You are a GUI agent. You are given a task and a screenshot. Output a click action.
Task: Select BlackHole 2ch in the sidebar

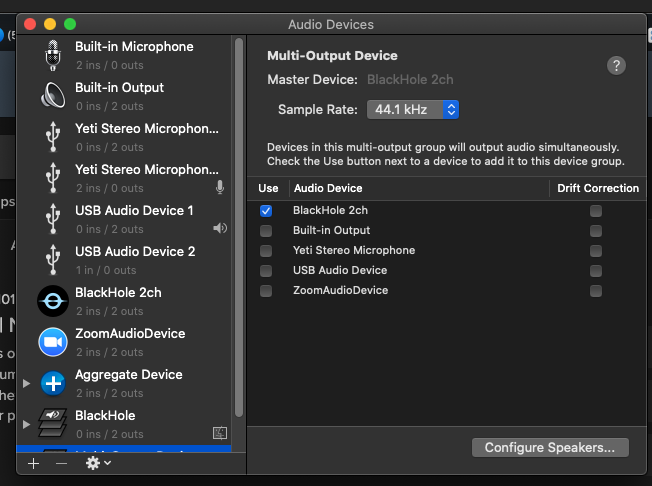point(124,301)
